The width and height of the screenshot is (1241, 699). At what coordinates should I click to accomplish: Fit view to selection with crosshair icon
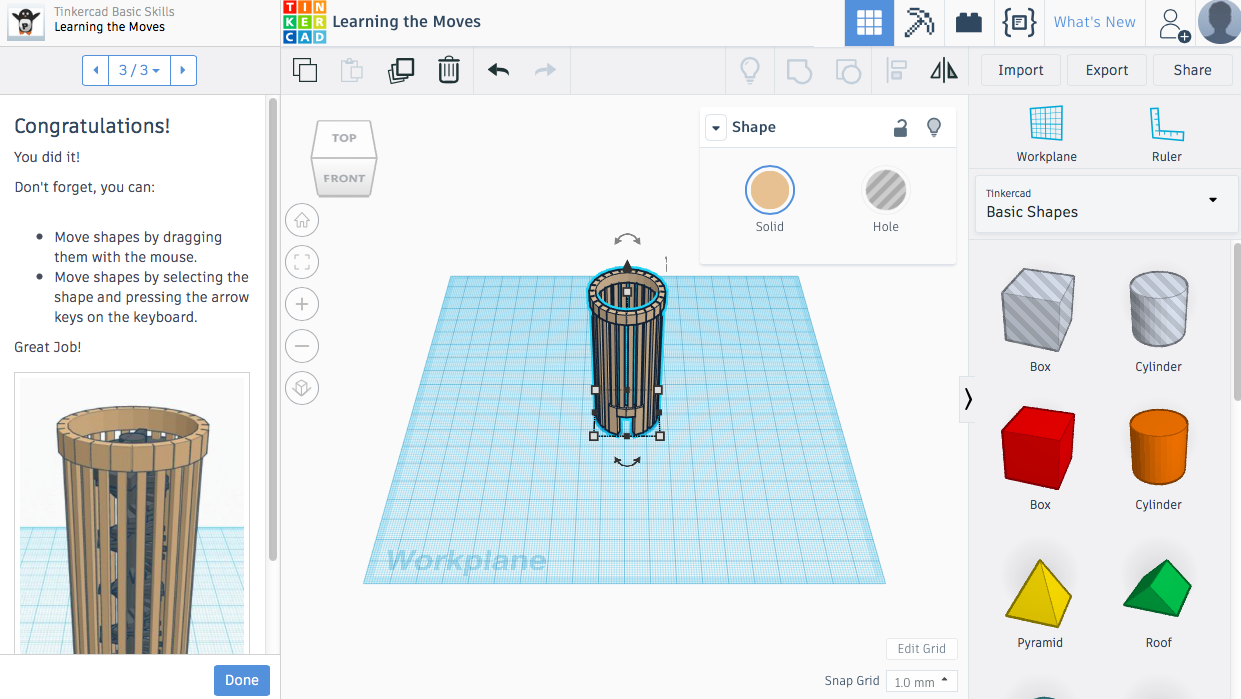302,262
